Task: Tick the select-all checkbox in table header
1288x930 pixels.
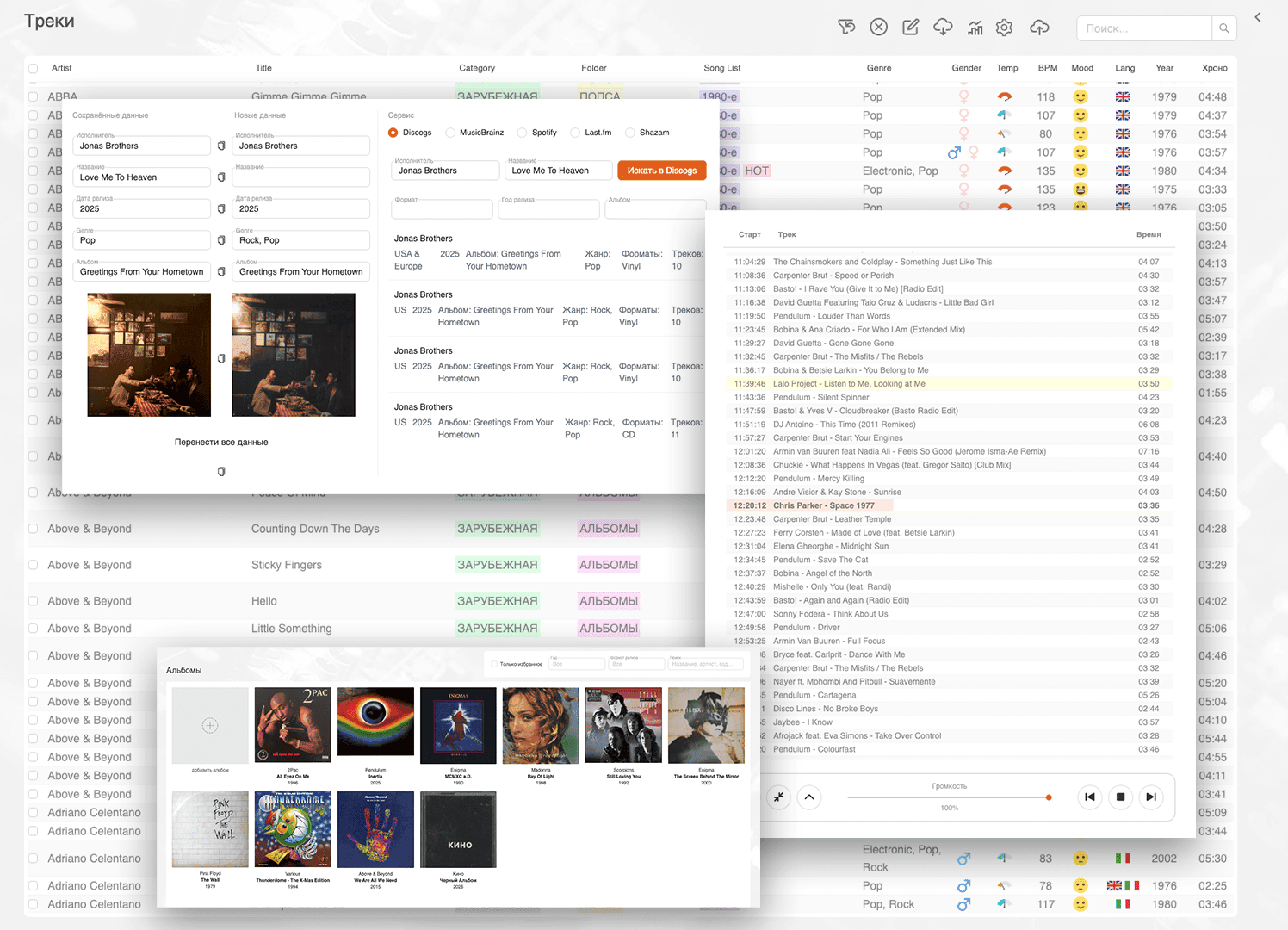Action: pyautogui.click(x=33, y=69)
